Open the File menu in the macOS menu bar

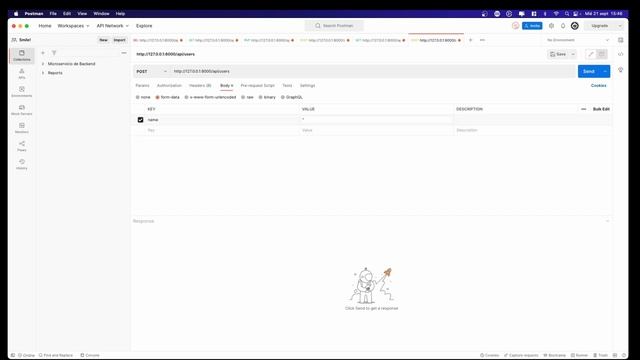53,13
